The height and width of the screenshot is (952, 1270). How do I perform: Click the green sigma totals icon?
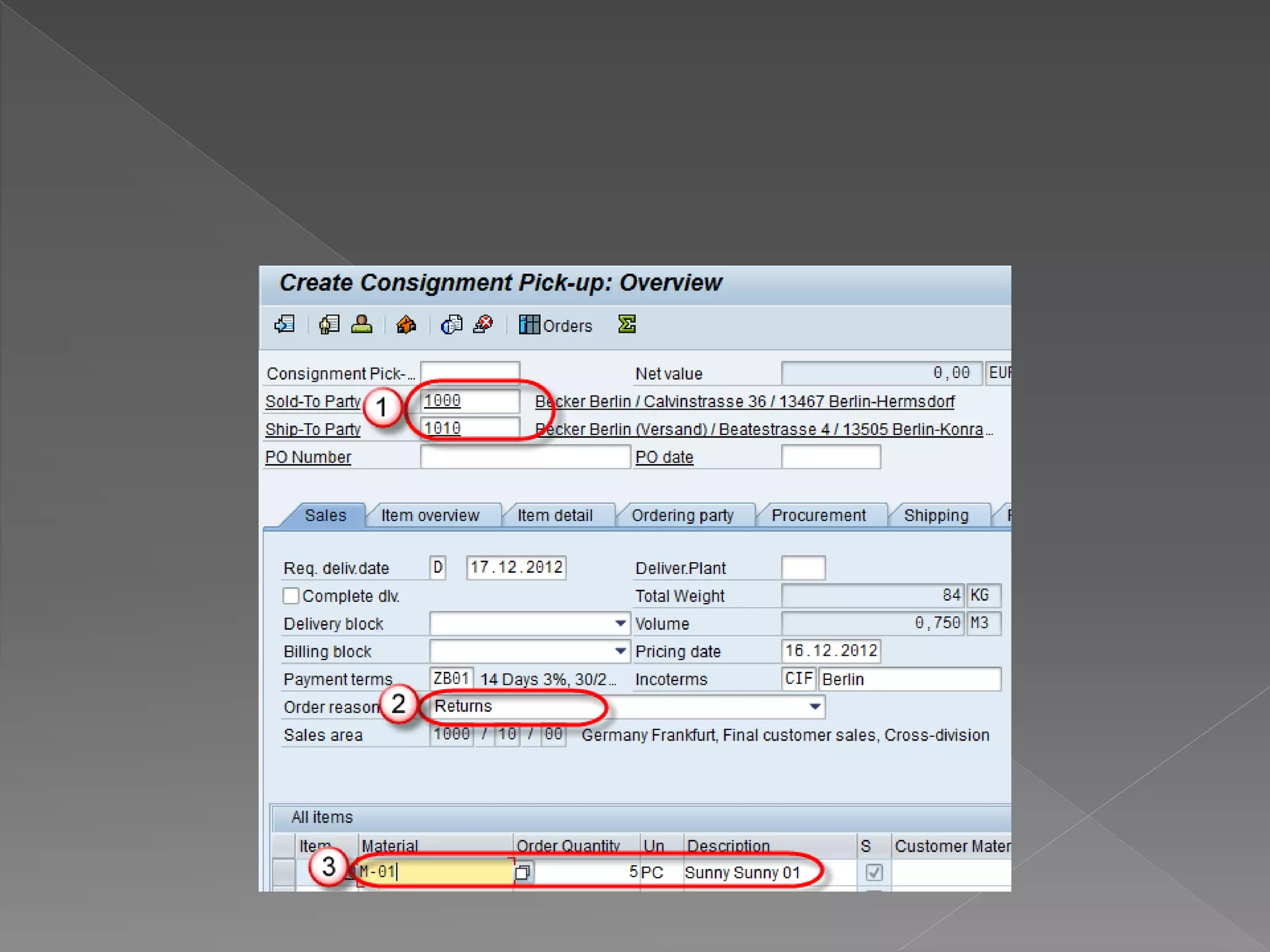[627, 324]
